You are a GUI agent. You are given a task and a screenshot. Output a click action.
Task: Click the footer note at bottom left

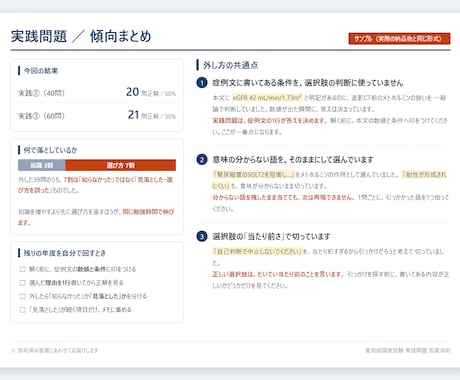pyautogui.click(x=55, y=350)
